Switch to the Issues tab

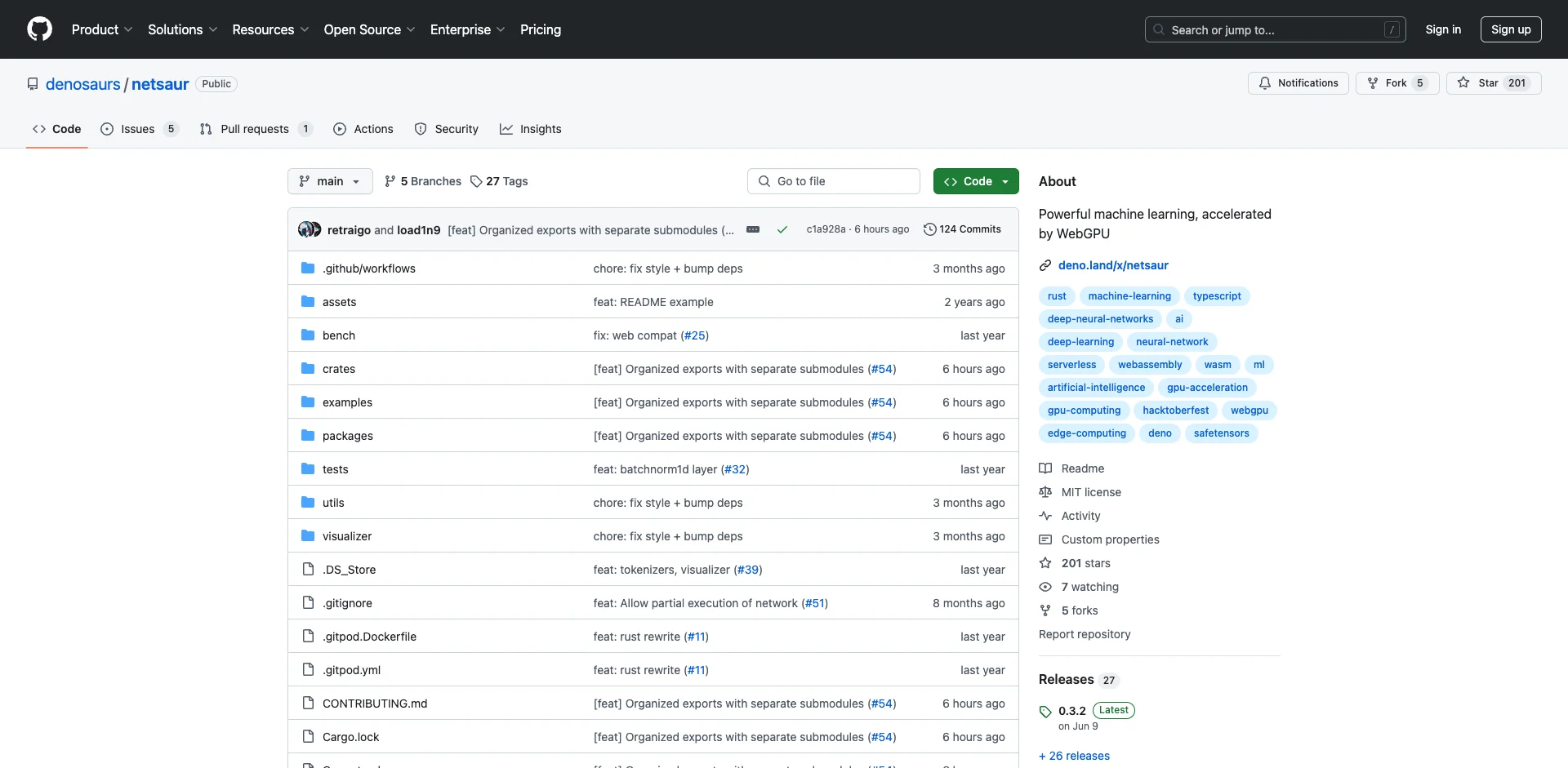[139, 129]
